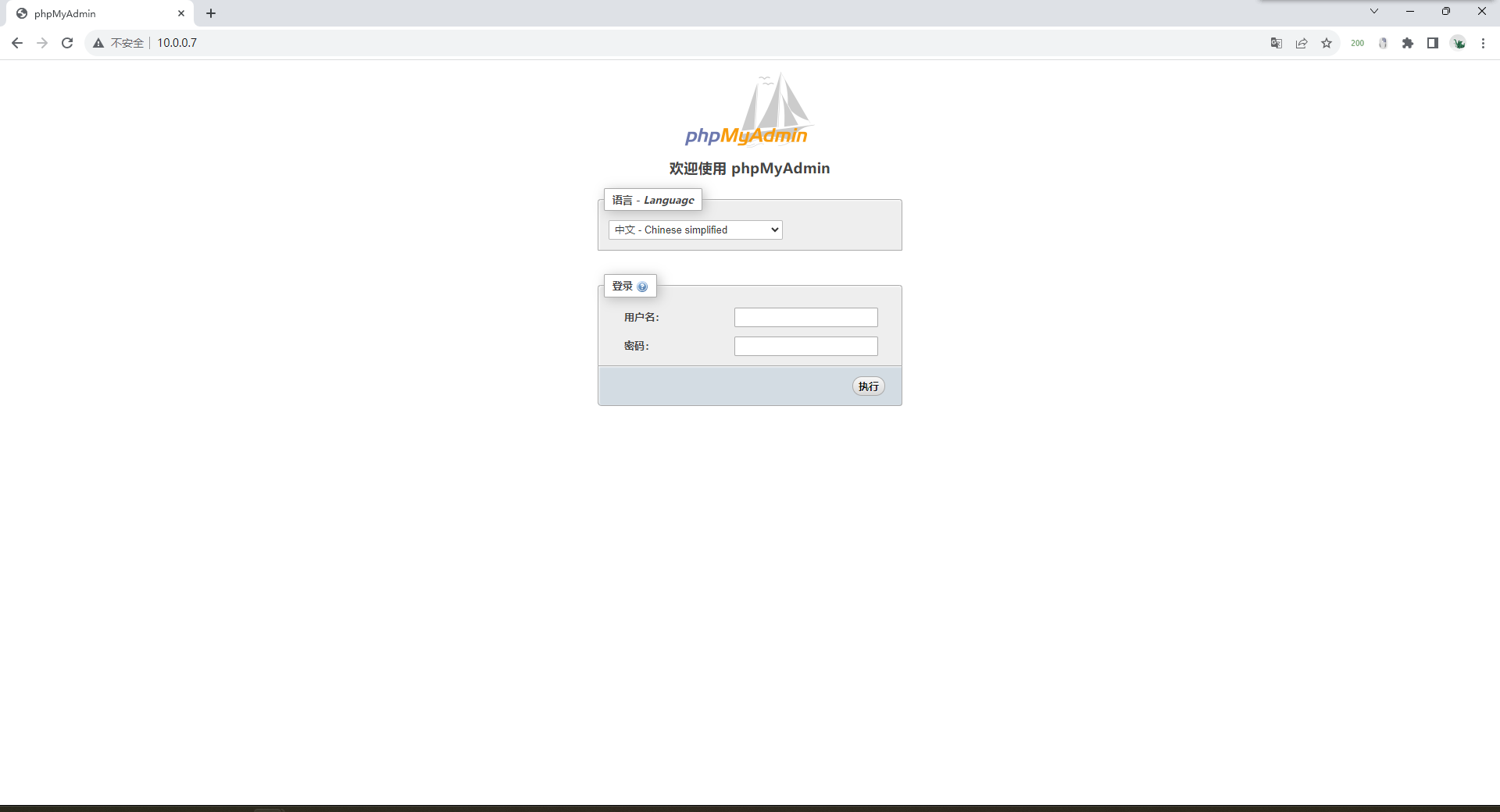Click the 不安全 security label
The image size is (1500, 812).
pyautogui.click(x=127, y=43)
